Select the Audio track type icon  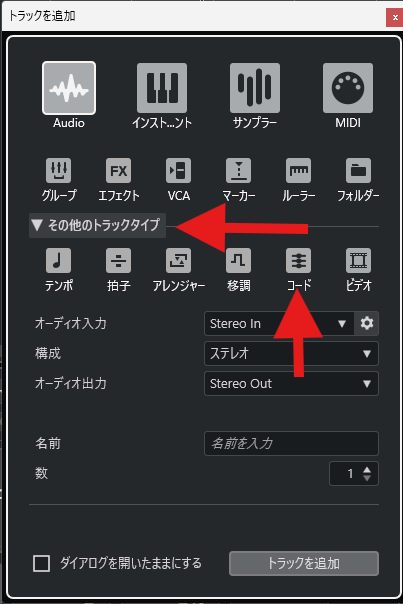point(69,88)
